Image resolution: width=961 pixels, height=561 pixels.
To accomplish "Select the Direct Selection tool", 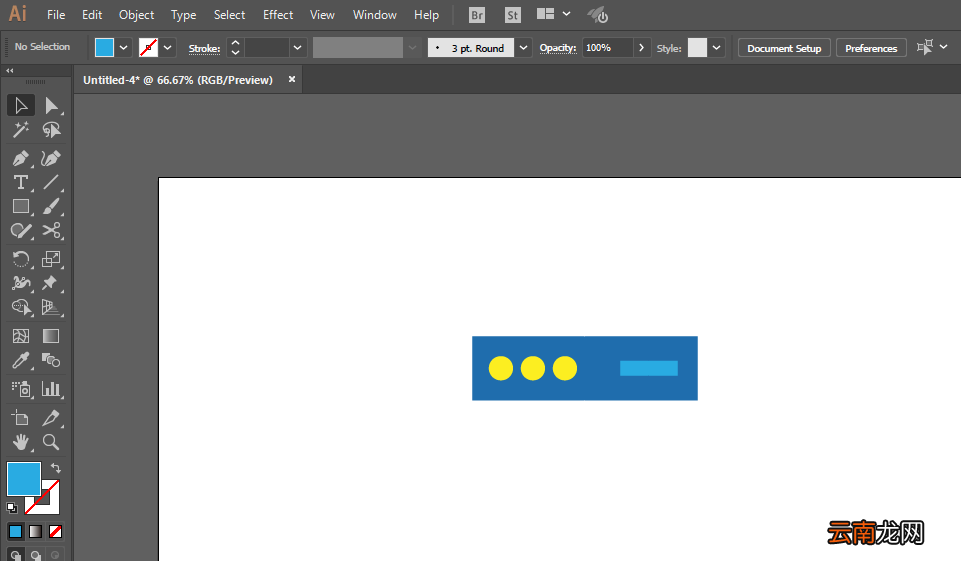I will pyautogui.click(x=51, y=105).
